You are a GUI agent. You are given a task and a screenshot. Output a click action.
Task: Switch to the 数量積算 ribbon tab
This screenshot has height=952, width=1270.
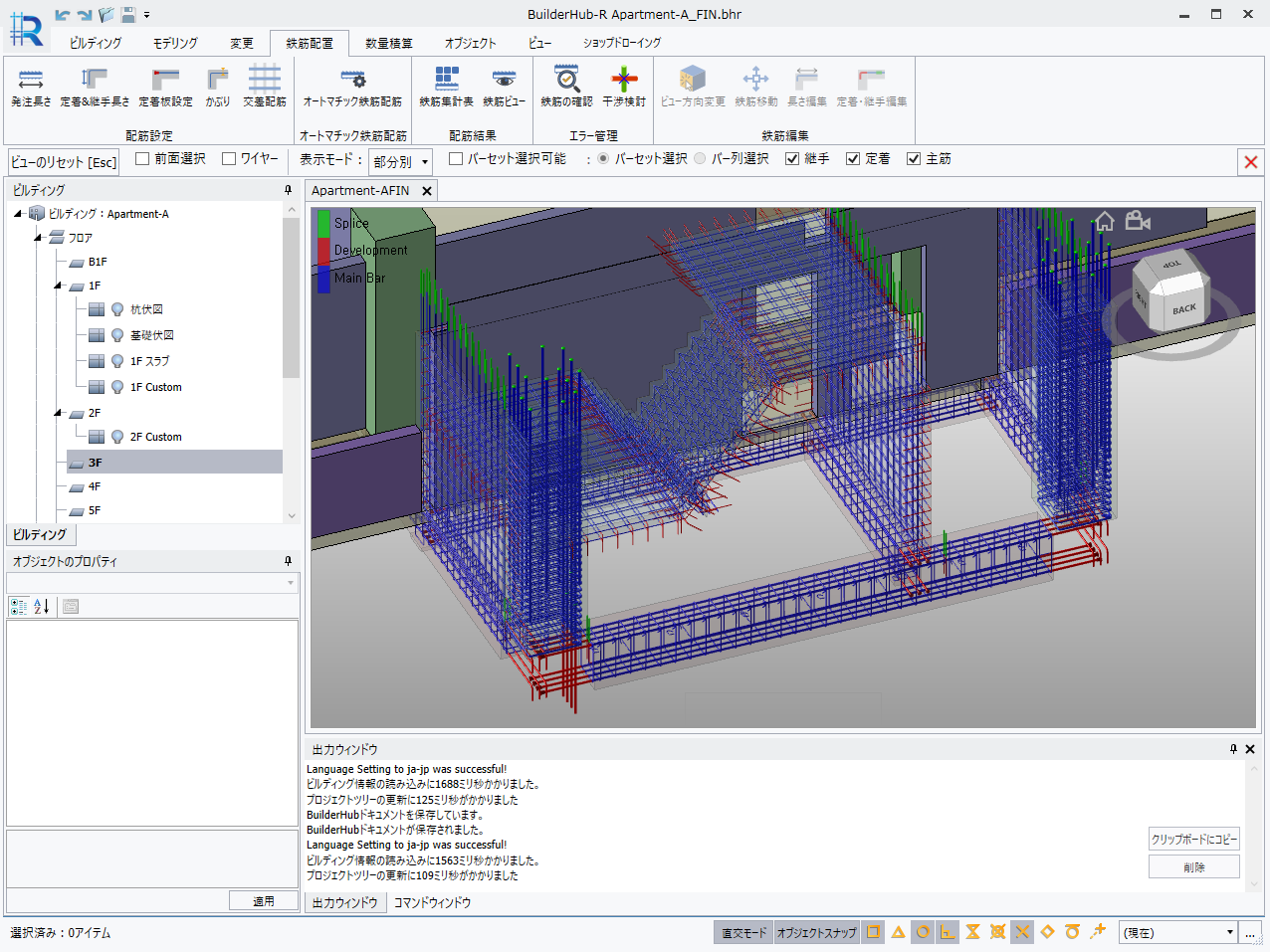[388, 43]
